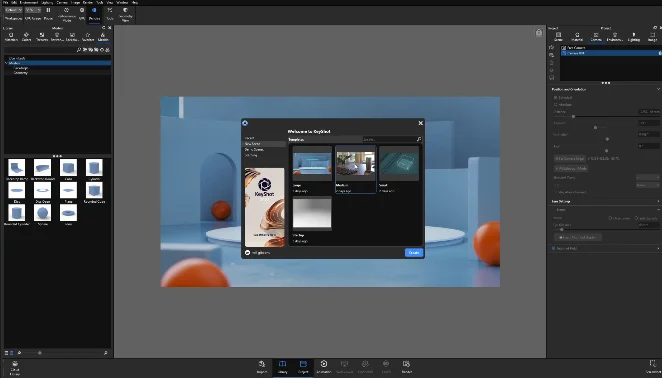Choose the Small scene template thumbnail

[399, 163]
